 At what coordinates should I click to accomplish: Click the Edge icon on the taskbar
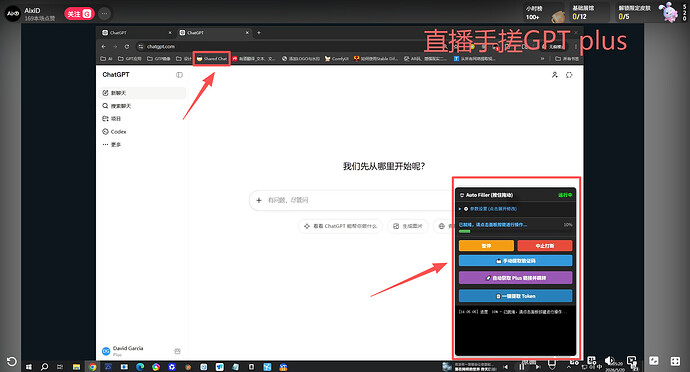140,366
